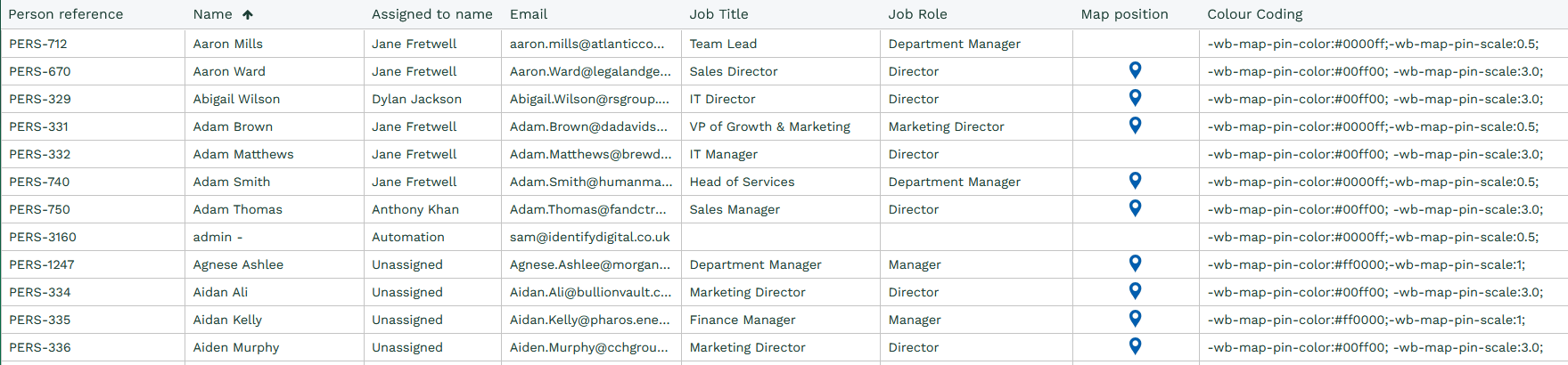Click the ascending sort arrow beside Name
The image size is (1568, 365).
pos(248,14)
